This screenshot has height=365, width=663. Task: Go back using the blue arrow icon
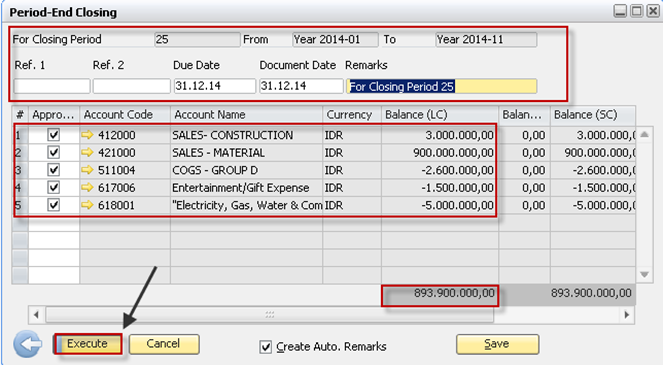tap(27, 344)
